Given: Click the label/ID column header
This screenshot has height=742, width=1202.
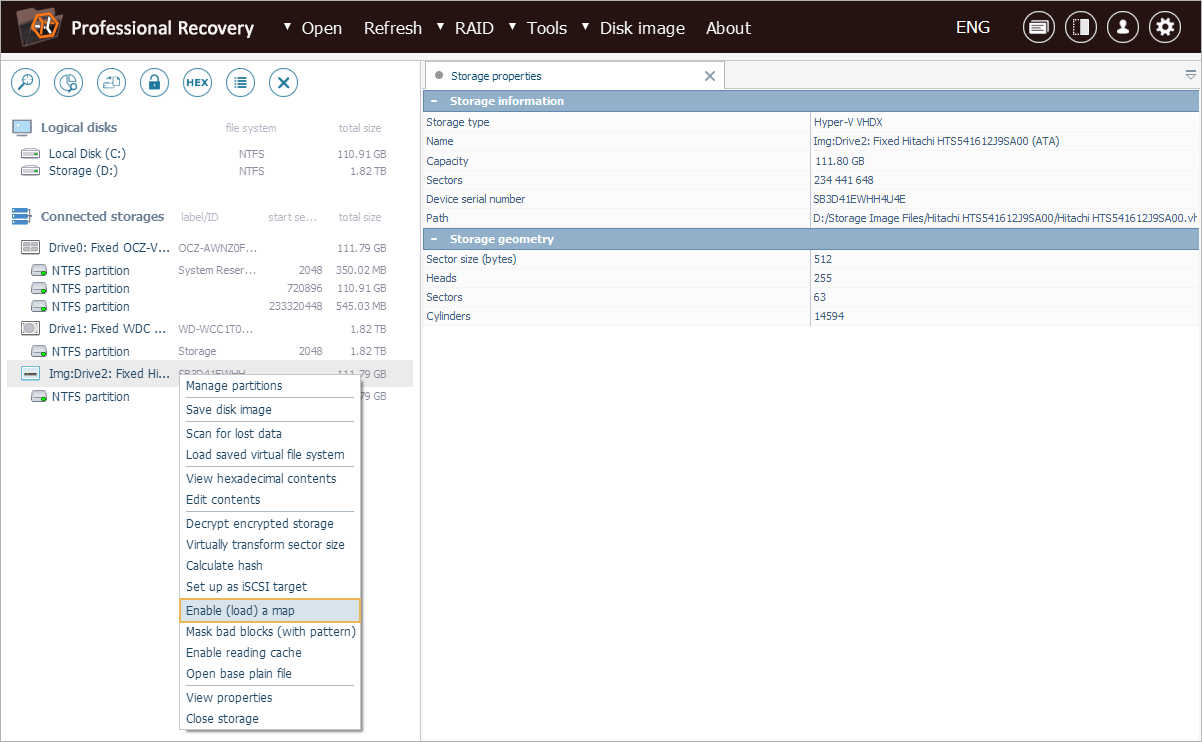Looking at the screenshot, I should coord(199,217).
